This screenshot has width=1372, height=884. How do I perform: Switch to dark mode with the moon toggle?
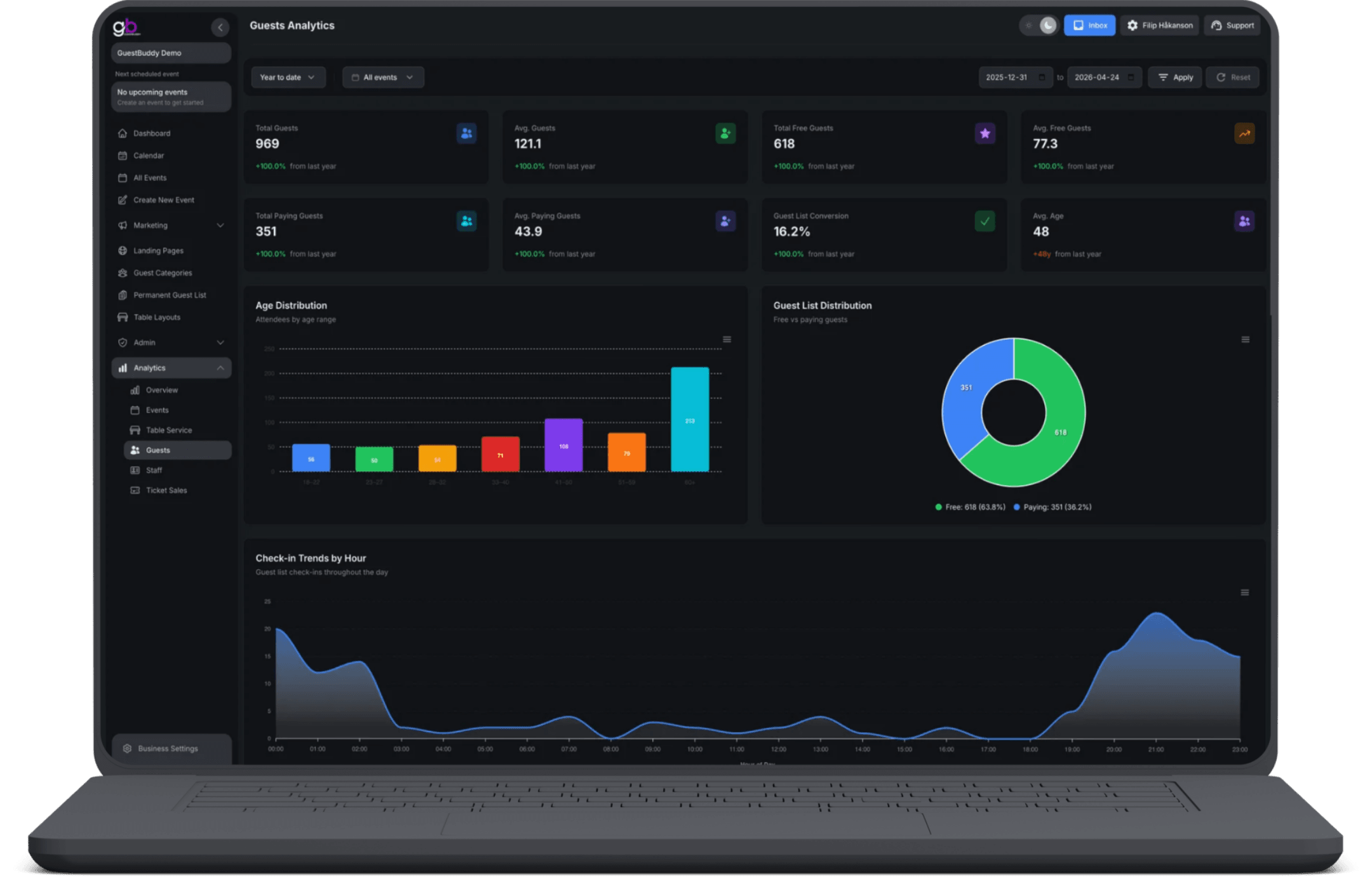[x=1048, y=25]
